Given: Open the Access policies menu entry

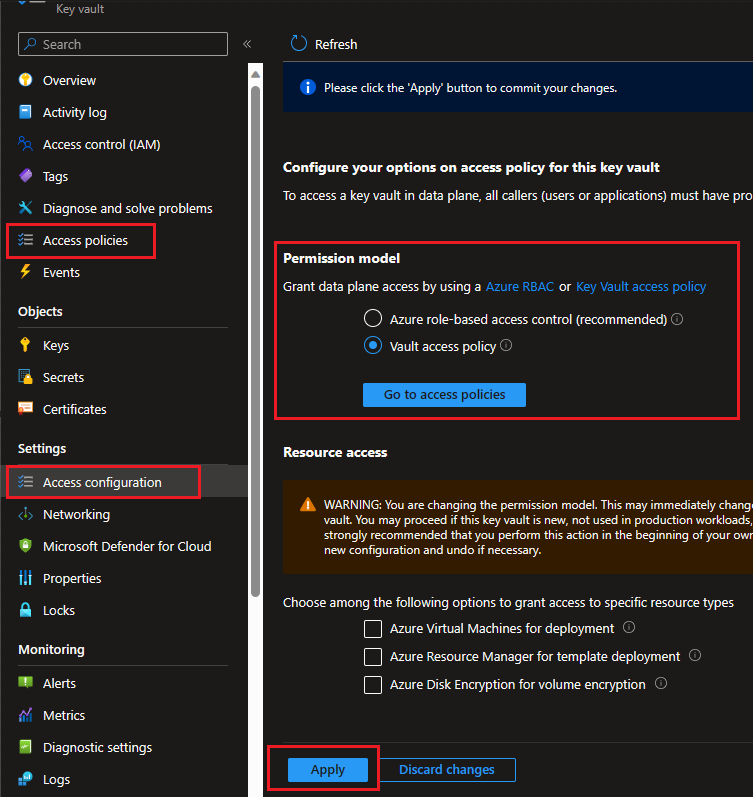Looking at the screenshot, I should (x=85, y=240).
